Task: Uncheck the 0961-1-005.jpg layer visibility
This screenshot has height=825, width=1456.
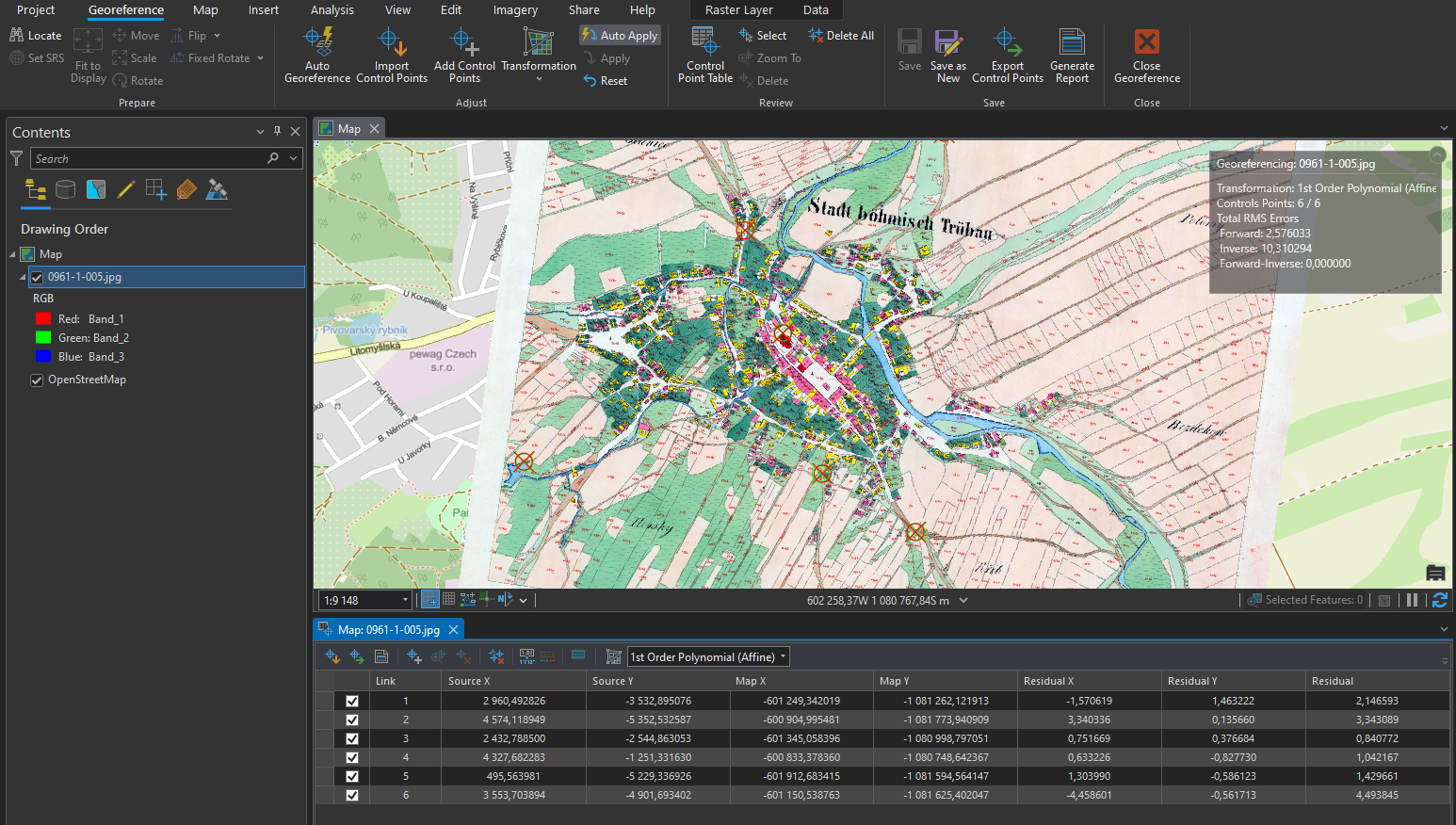Action: [37, 277]
